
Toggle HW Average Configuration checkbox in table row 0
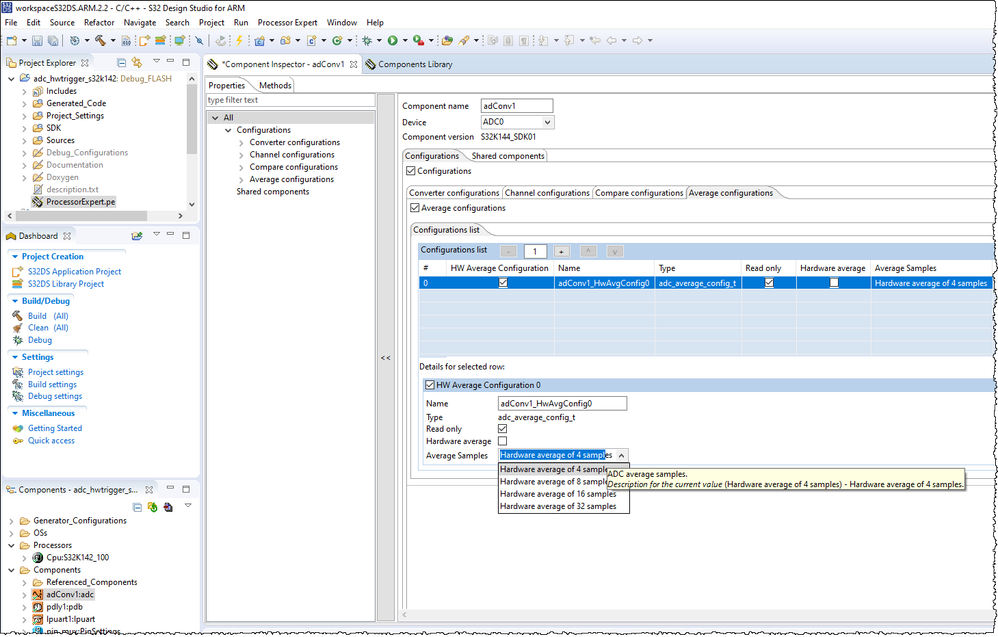tap(503, 283)
